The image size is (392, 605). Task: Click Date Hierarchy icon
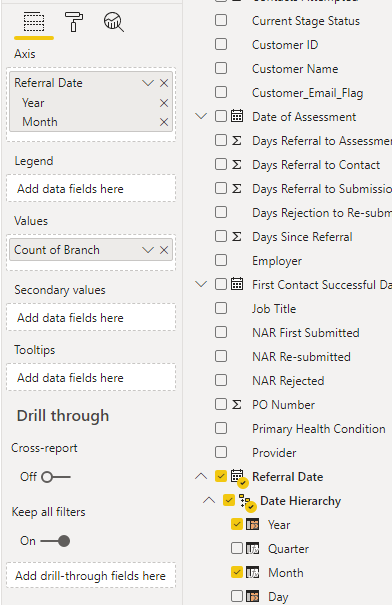pyautogui.click(x=246, y=502)
